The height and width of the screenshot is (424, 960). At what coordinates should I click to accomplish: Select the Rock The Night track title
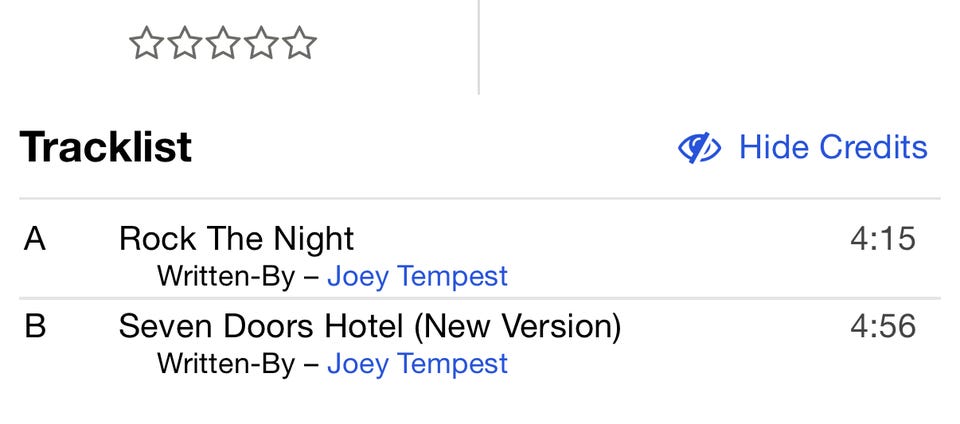(x=236, y=239)
